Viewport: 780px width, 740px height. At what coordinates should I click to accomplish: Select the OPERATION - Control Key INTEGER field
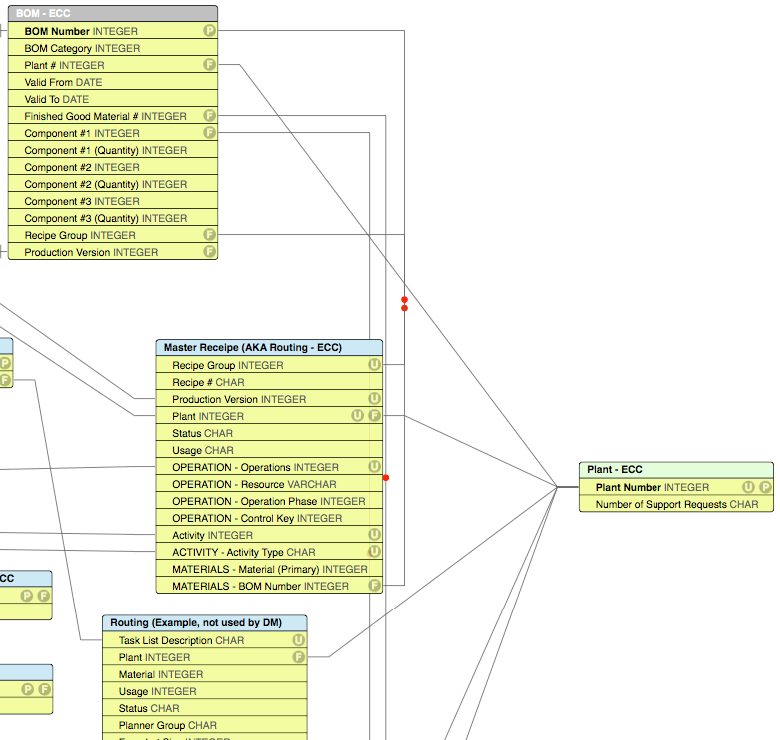coord(269,518)
